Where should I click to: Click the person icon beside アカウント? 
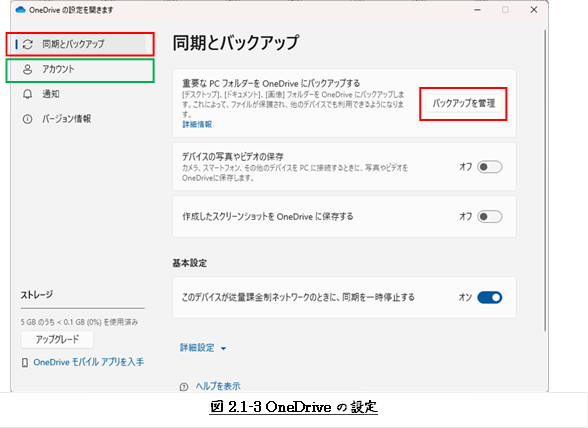[27, 69]
